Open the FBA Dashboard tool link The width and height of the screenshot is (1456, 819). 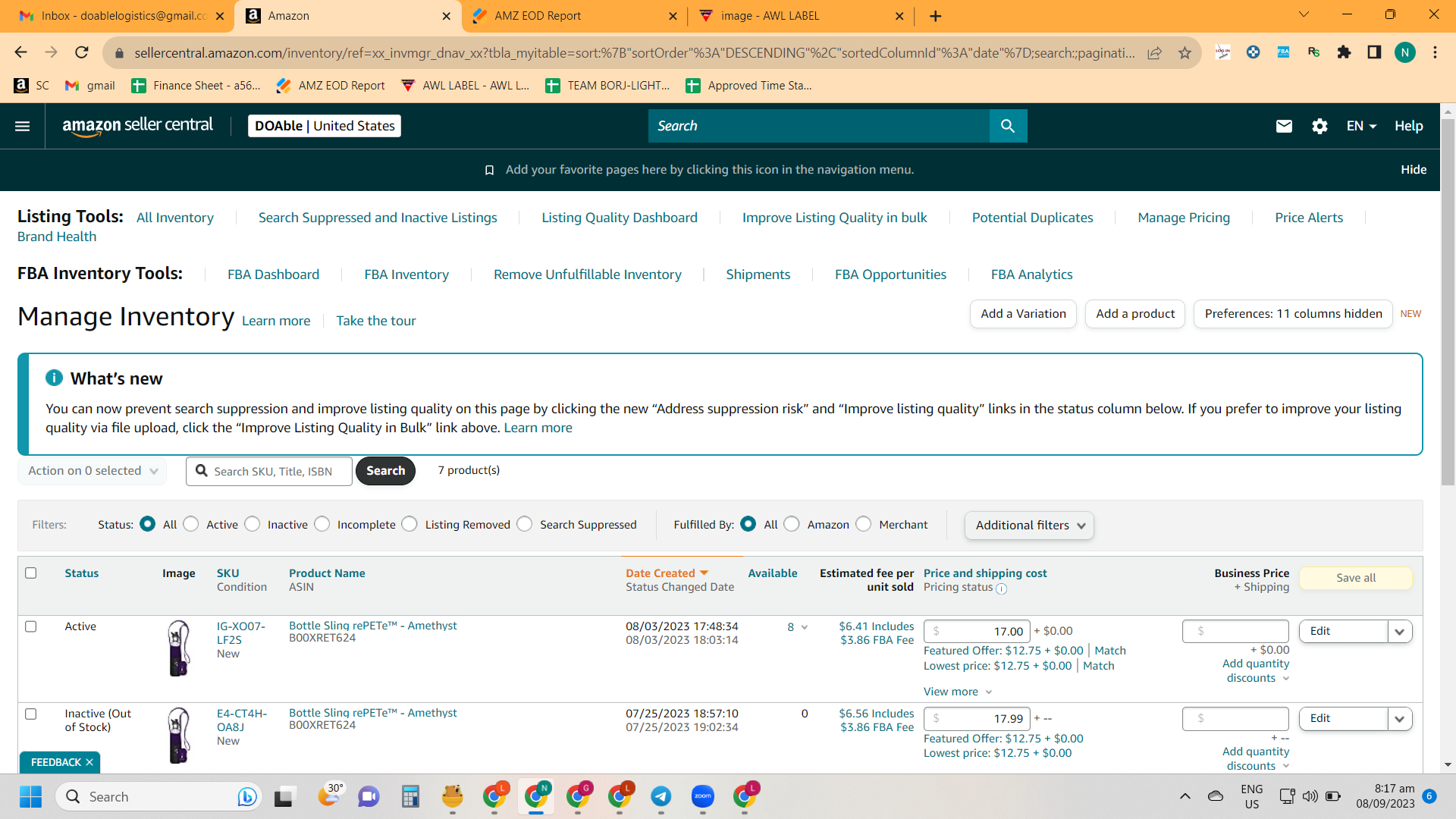point(273,275)
